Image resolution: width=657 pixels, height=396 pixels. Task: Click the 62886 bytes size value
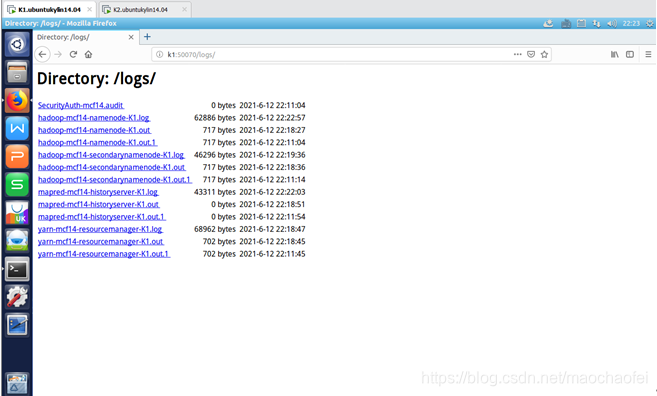point(215,118)
